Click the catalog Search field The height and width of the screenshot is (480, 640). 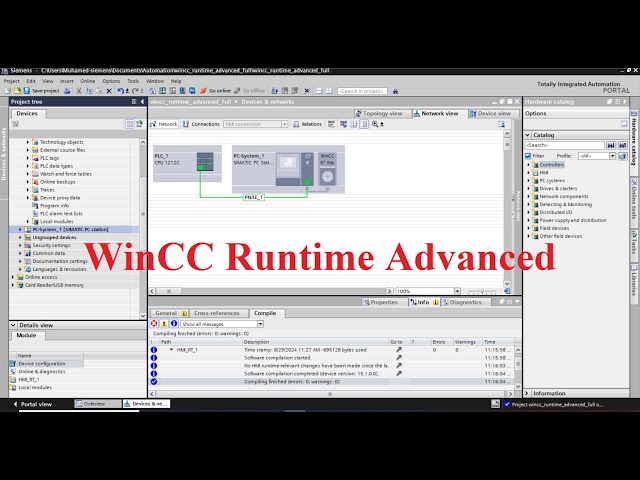[564, 145]
